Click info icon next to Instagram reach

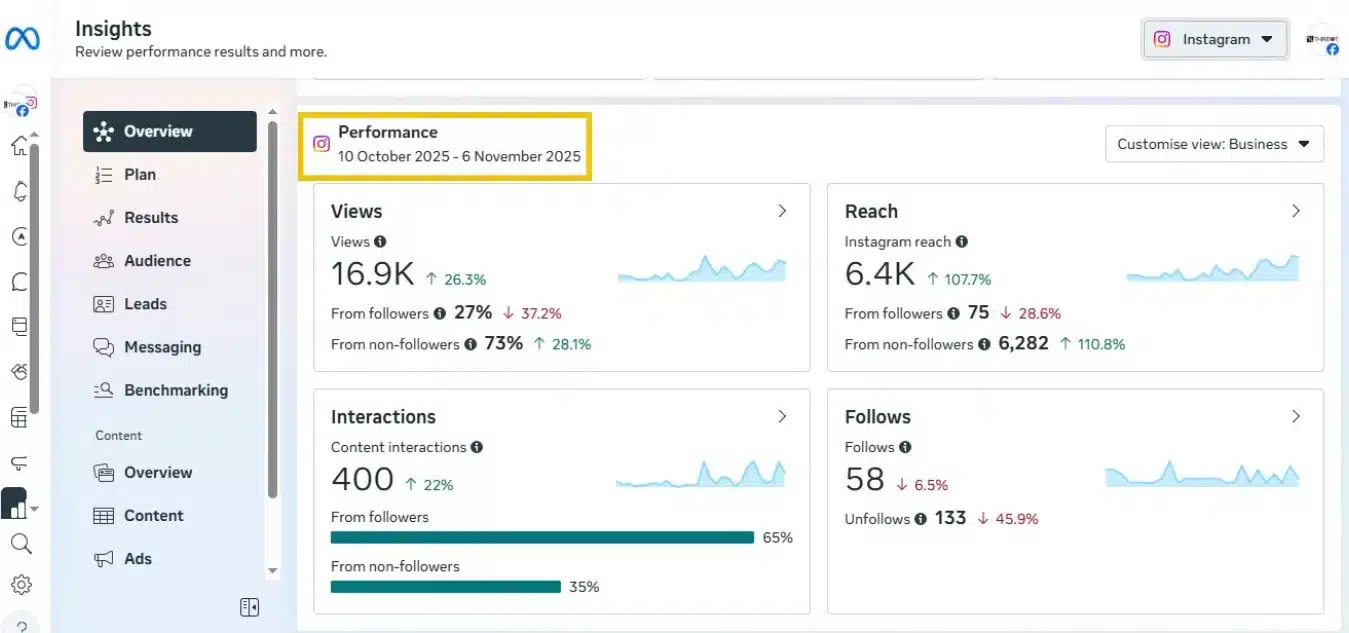[961, 242]
